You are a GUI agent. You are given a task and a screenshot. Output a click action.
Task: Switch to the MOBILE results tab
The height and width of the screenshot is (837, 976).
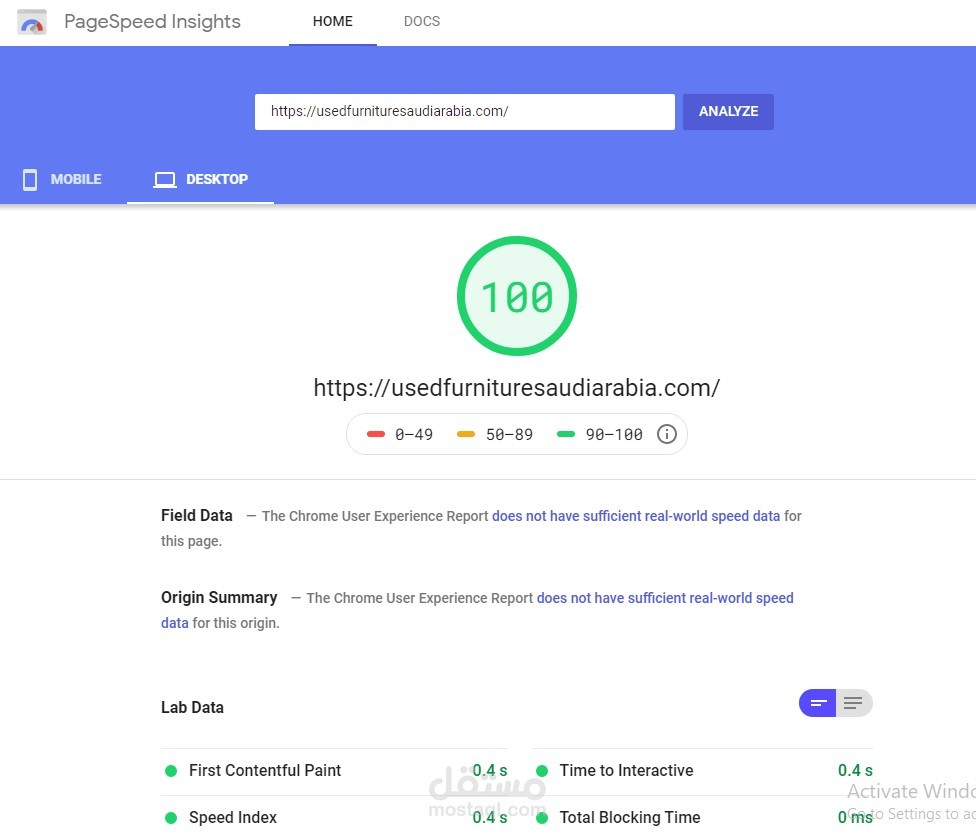coord(62,179)
